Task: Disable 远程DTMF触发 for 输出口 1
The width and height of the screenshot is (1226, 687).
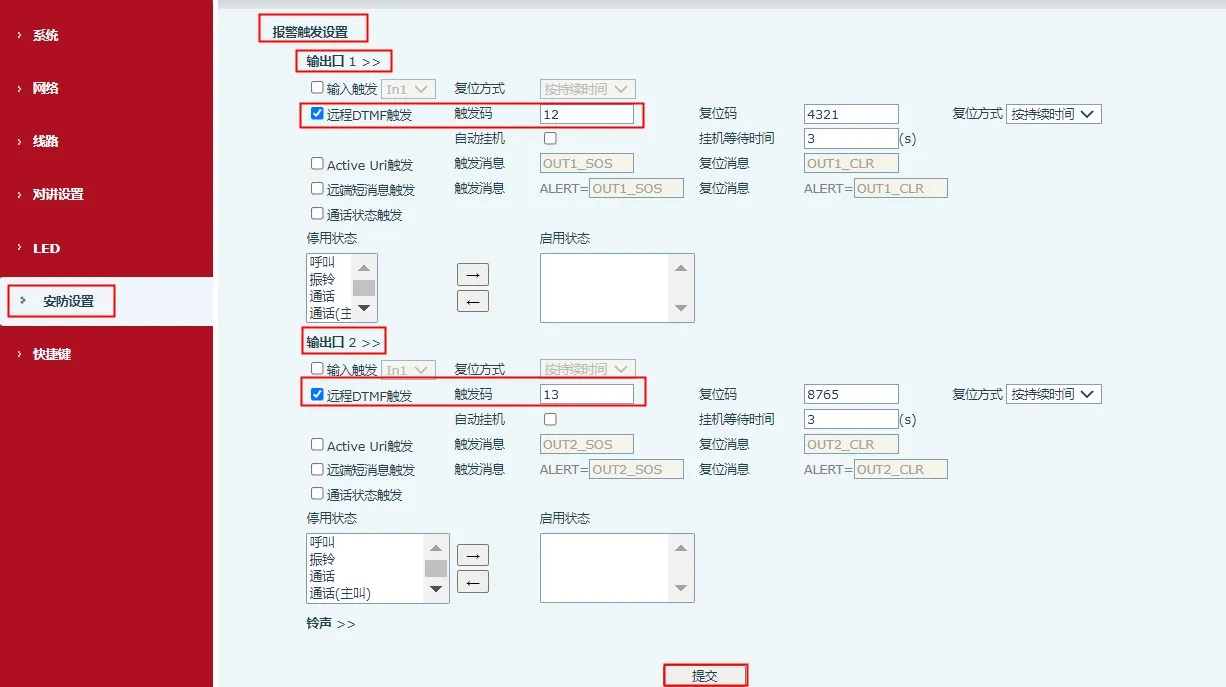Action: pos(317,114)
